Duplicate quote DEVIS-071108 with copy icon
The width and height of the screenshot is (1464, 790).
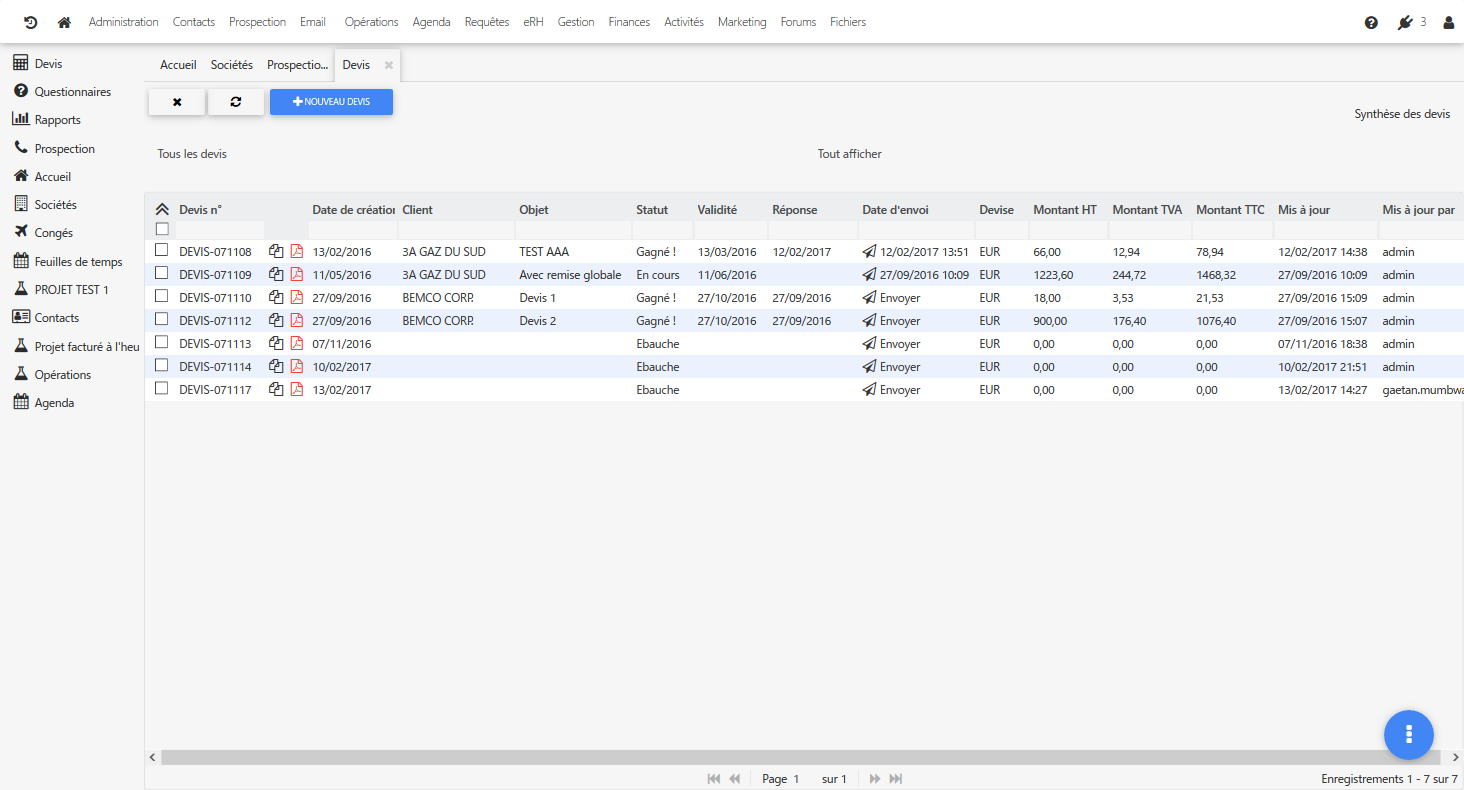point(276,251)
